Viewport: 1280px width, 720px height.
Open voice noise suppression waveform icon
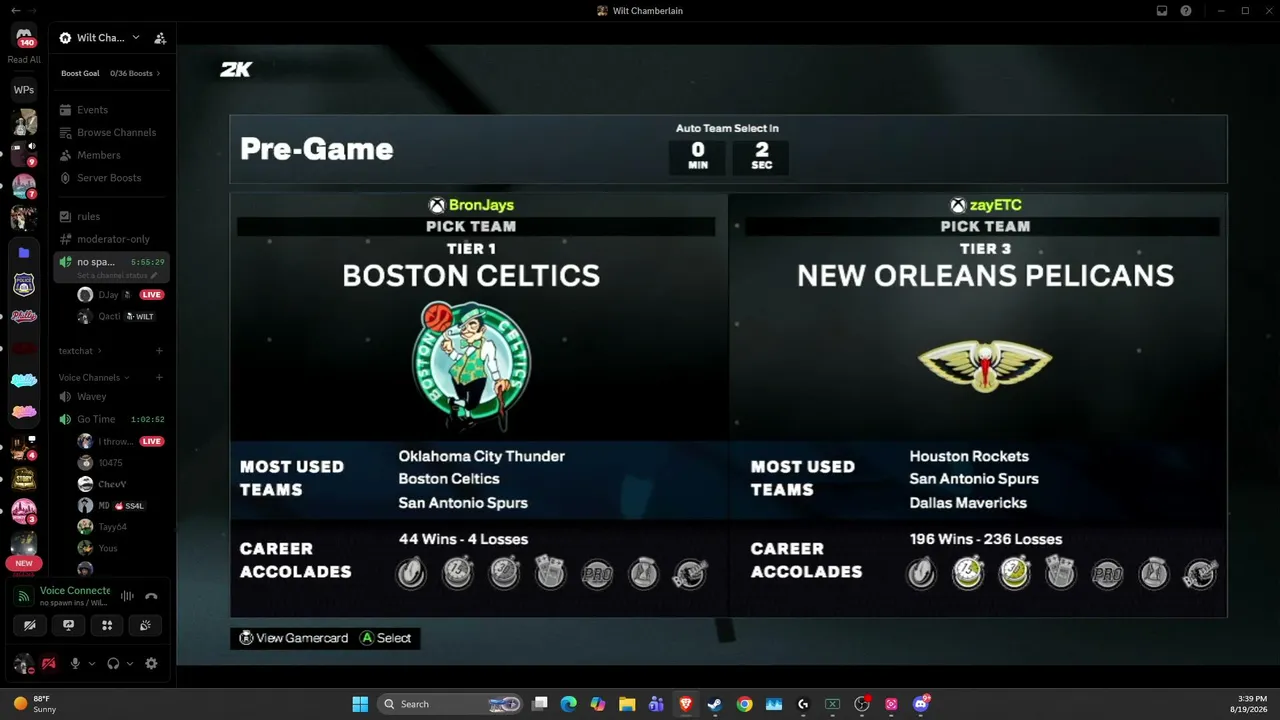coord(127,596)
